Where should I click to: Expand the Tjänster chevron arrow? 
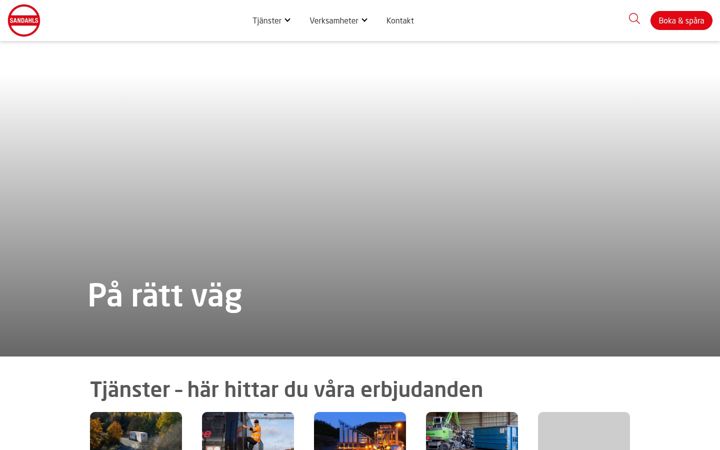point(287,20)
